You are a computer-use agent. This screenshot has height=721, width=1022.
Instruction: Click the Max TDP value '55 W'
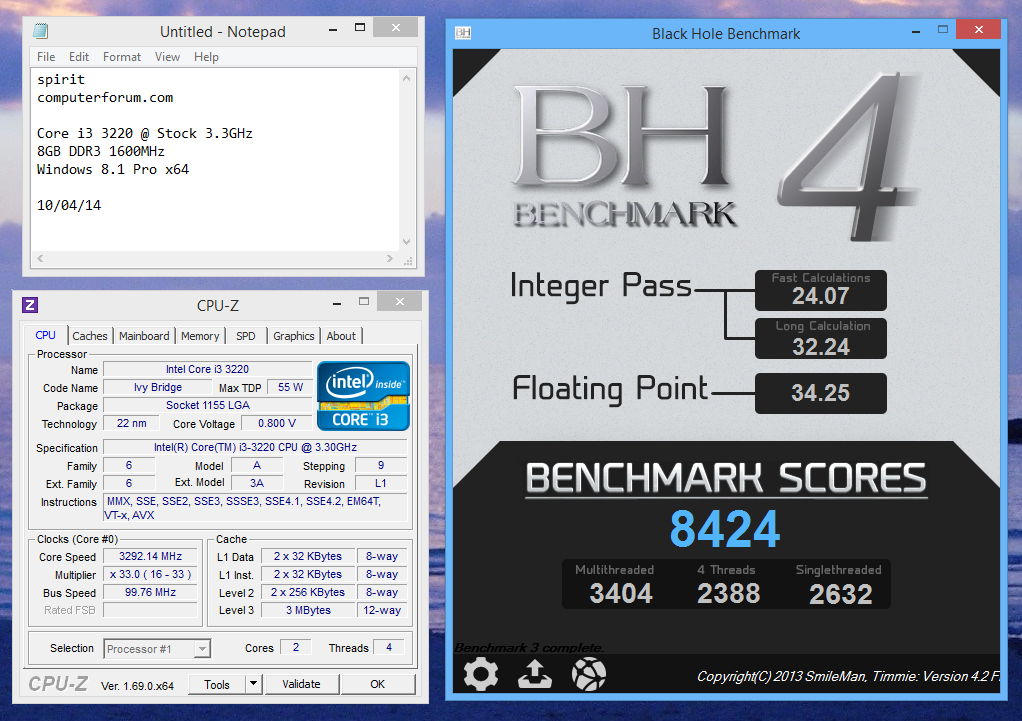[x=290, y=387]
